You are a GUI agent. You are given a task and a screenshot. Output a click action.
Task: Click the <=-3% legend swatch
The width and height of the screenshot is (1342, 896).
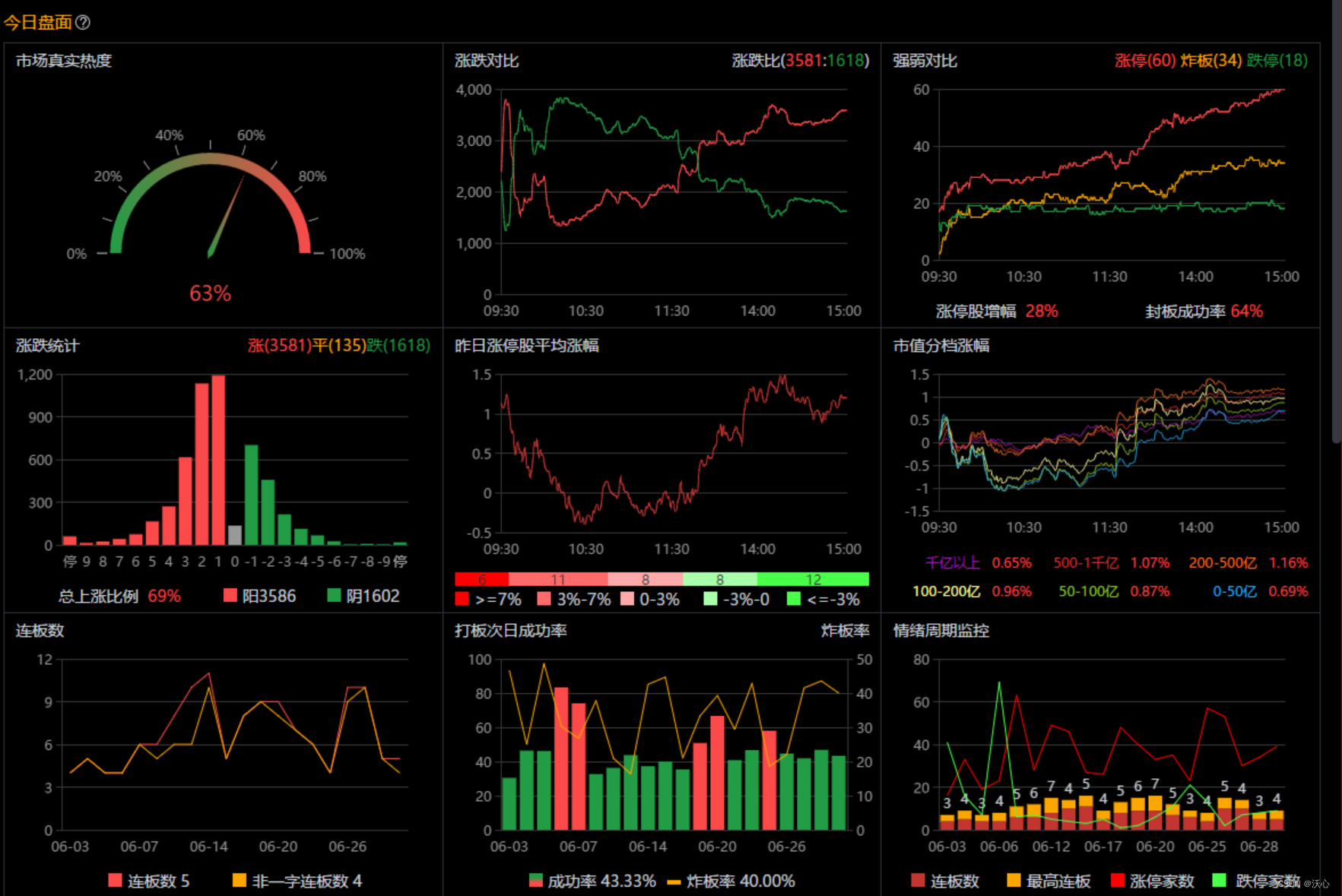click(794, 599)
